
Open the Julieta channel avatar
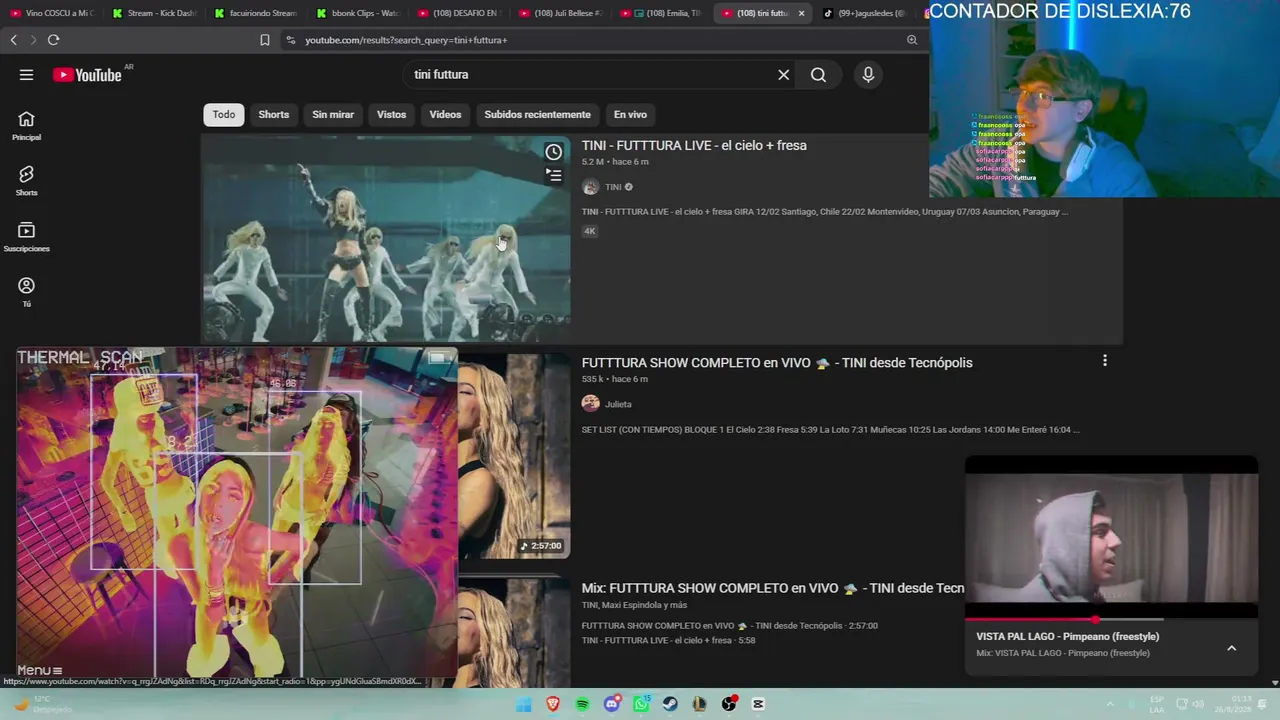[x=591, y=404]
